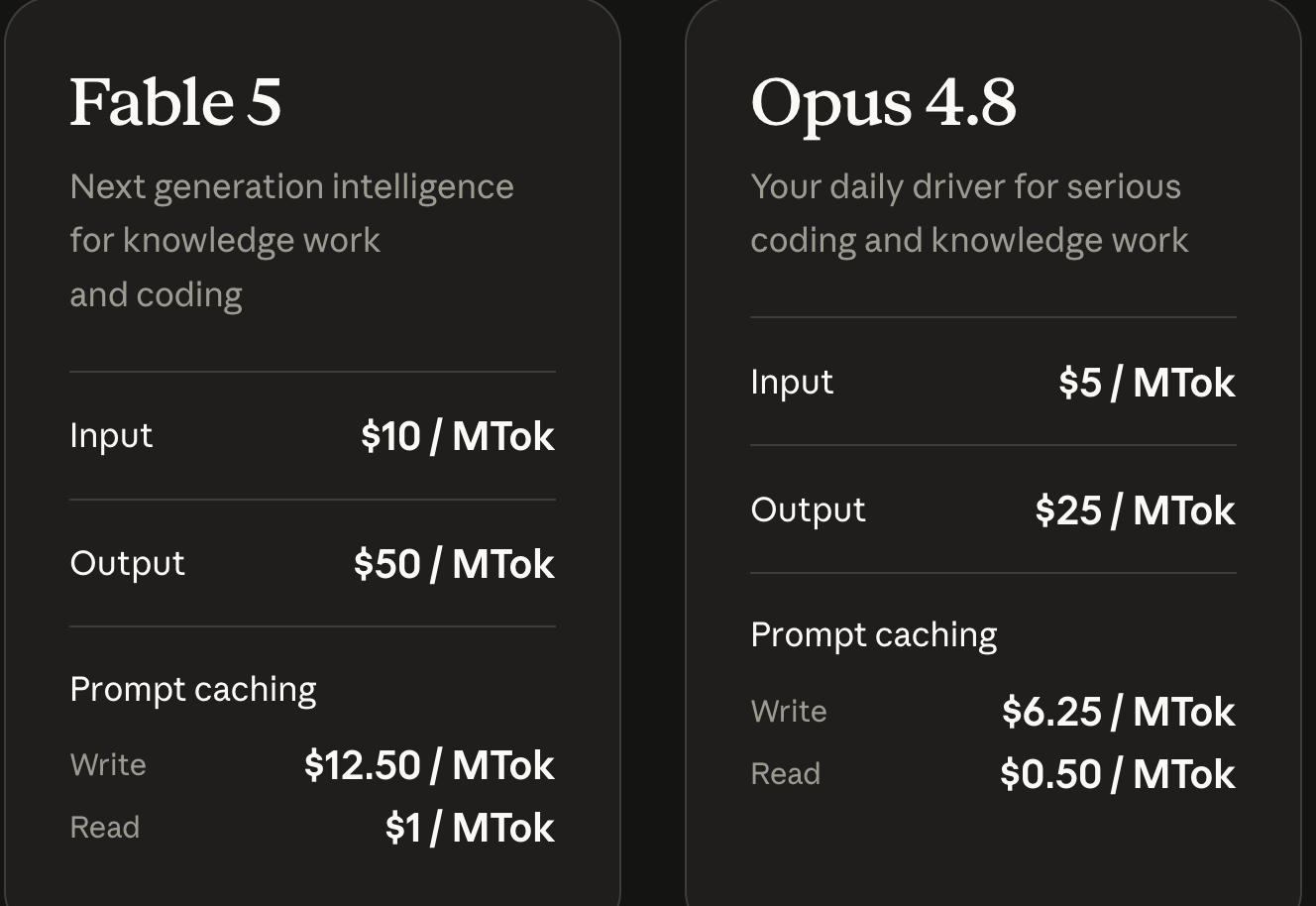Click the Fable 5 Input label
The image size is (1316, 906).
[111, 436]
